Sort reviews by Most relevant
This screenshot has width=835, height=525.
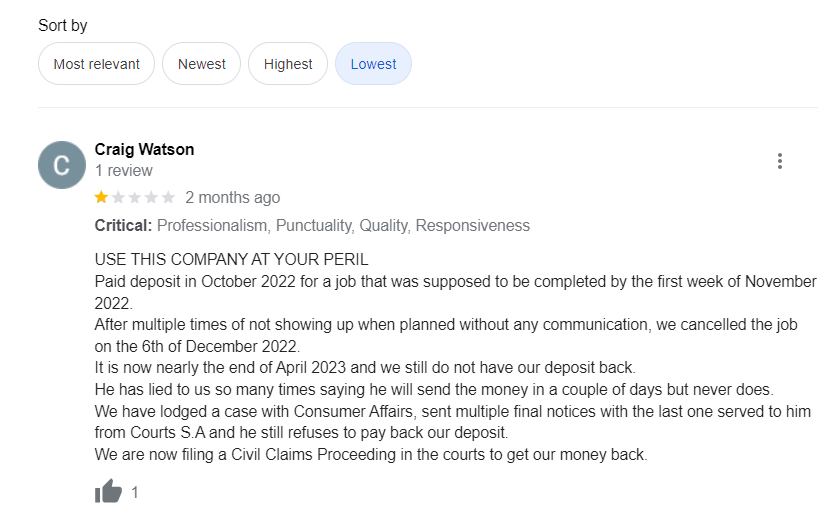tap(96, 64)
